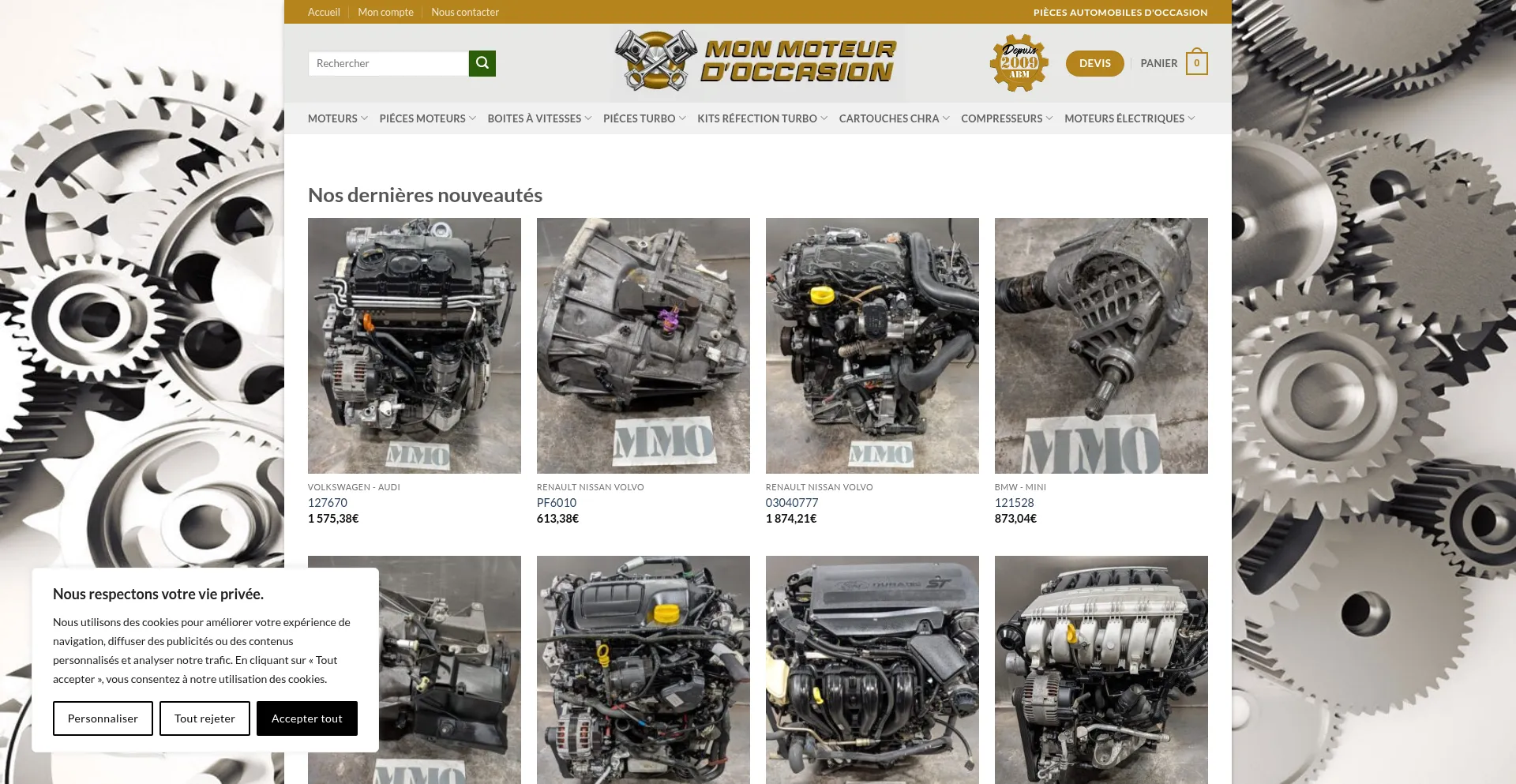Image resolution: width=1516 pixels, height=784 pixels.
Task: Open the MOTEURS ÉLECTRIQUES menu item
Action: tap(1124, 118)
